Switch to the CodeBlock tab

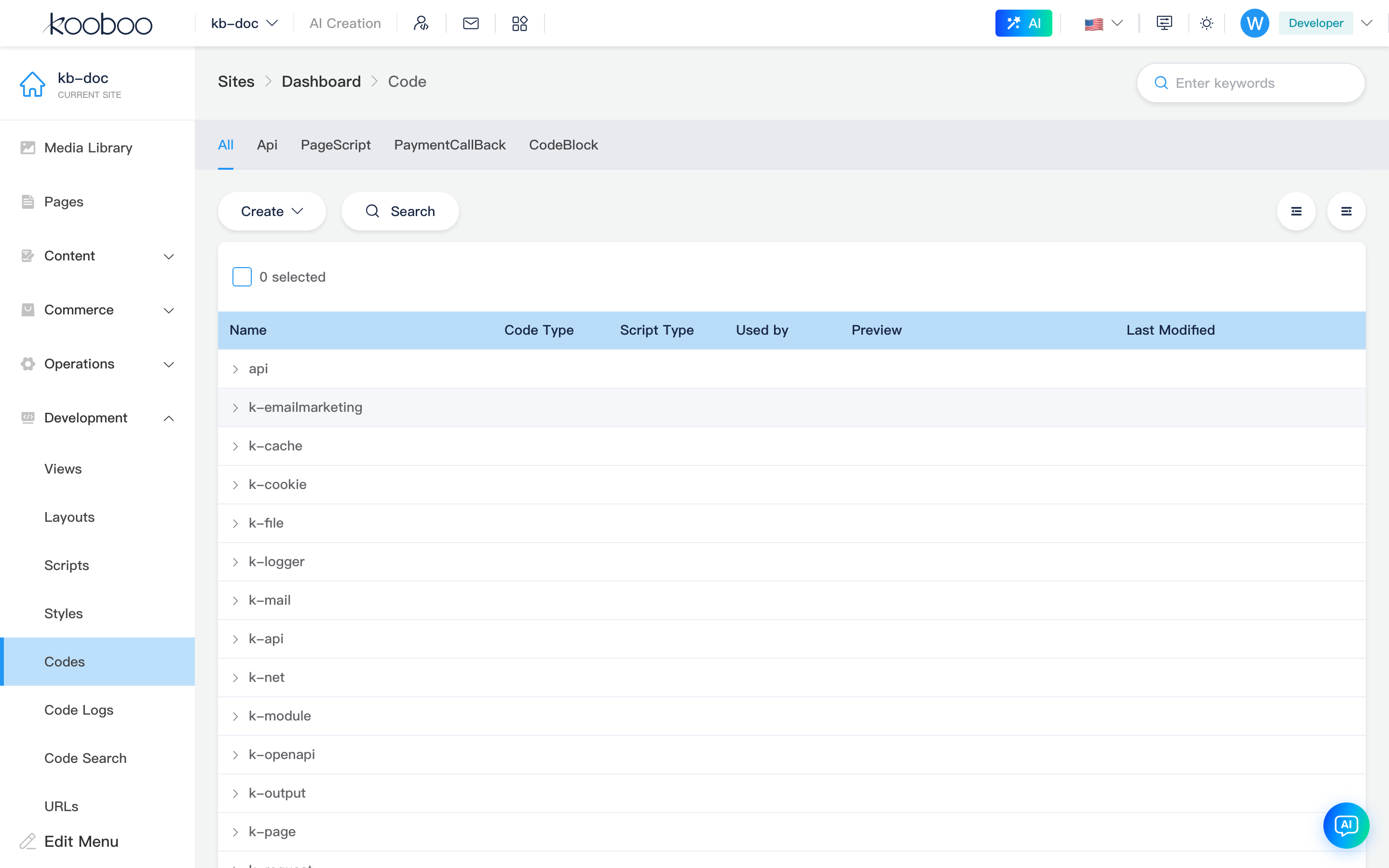point(564,145)
